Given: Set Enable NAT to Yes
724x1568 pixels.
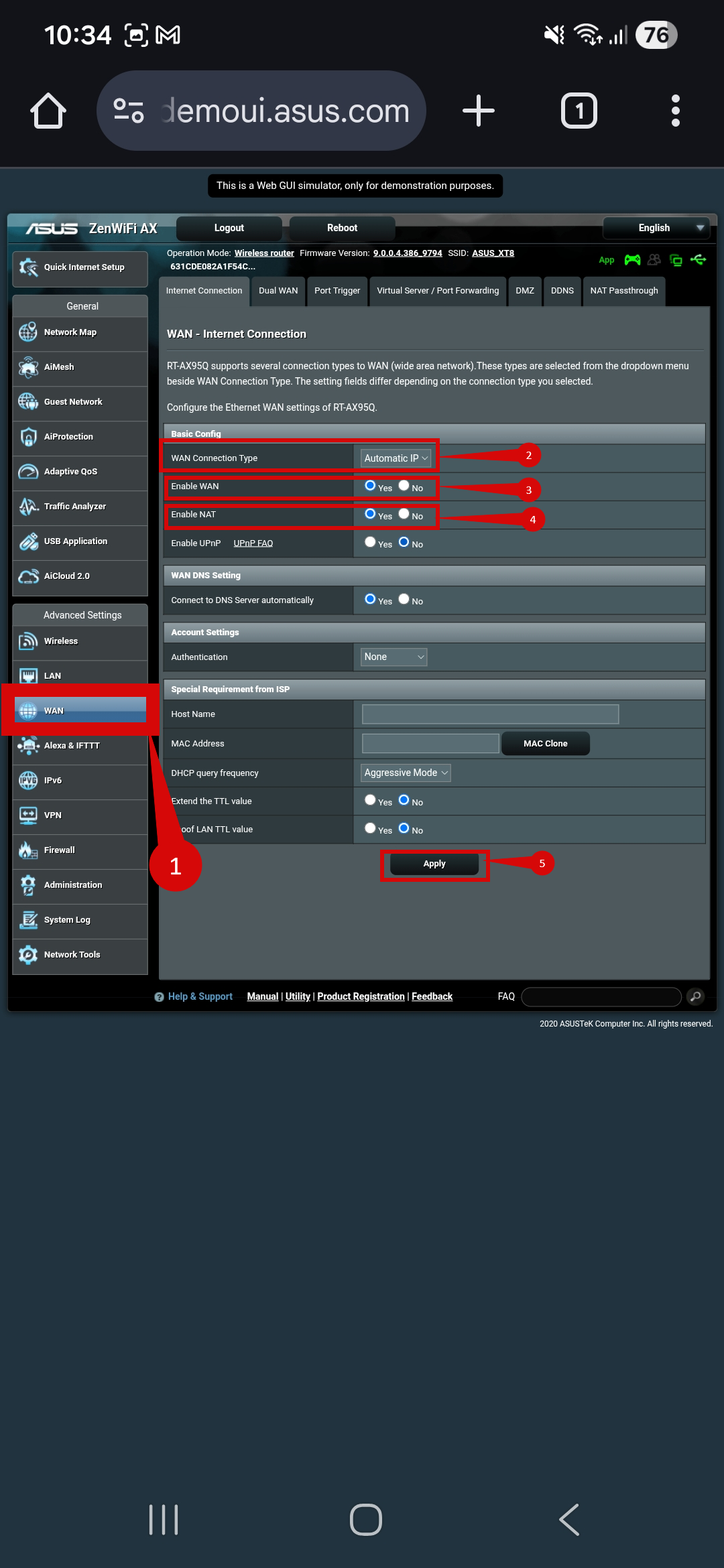Looking at the screenshot, I should click(370, 514).
